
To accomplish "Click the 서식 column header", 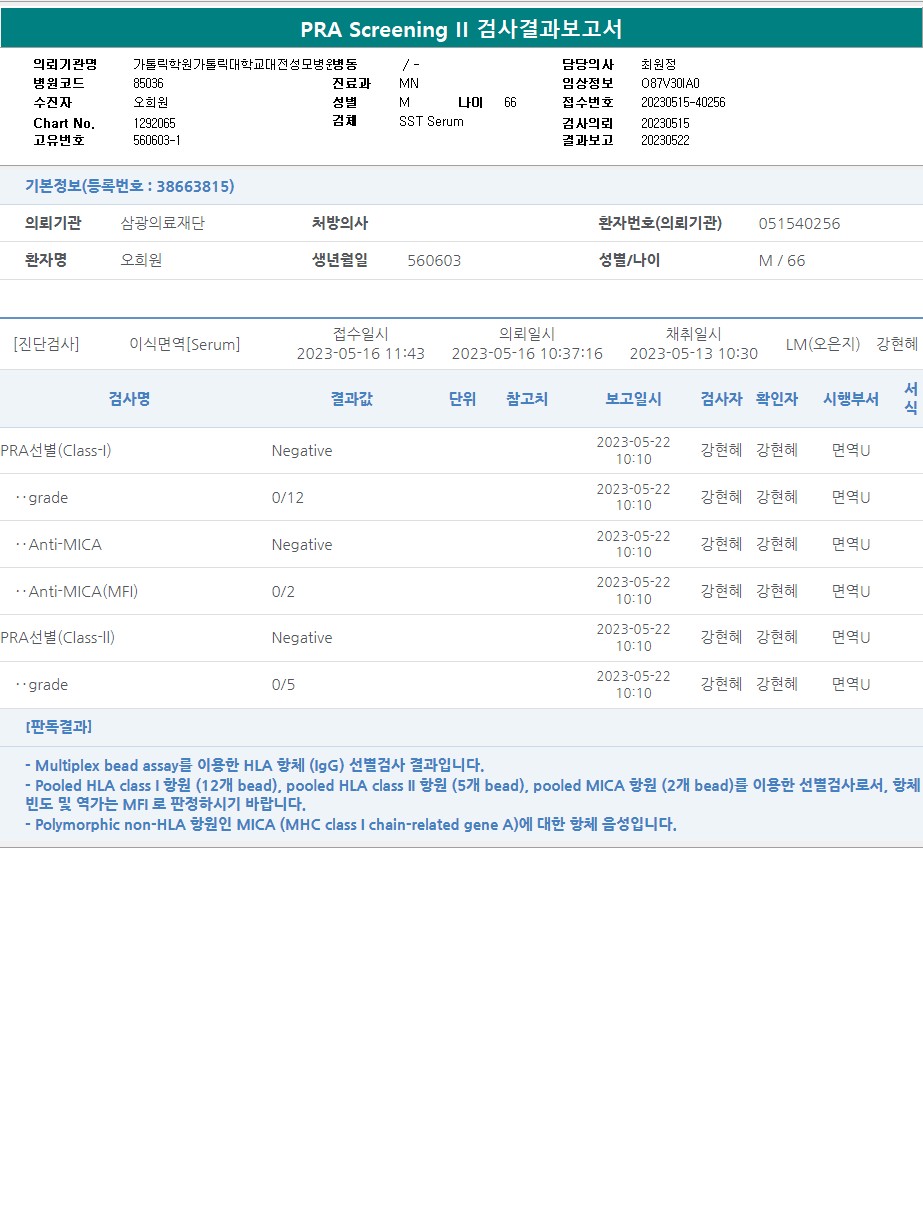I will point(911,398).
